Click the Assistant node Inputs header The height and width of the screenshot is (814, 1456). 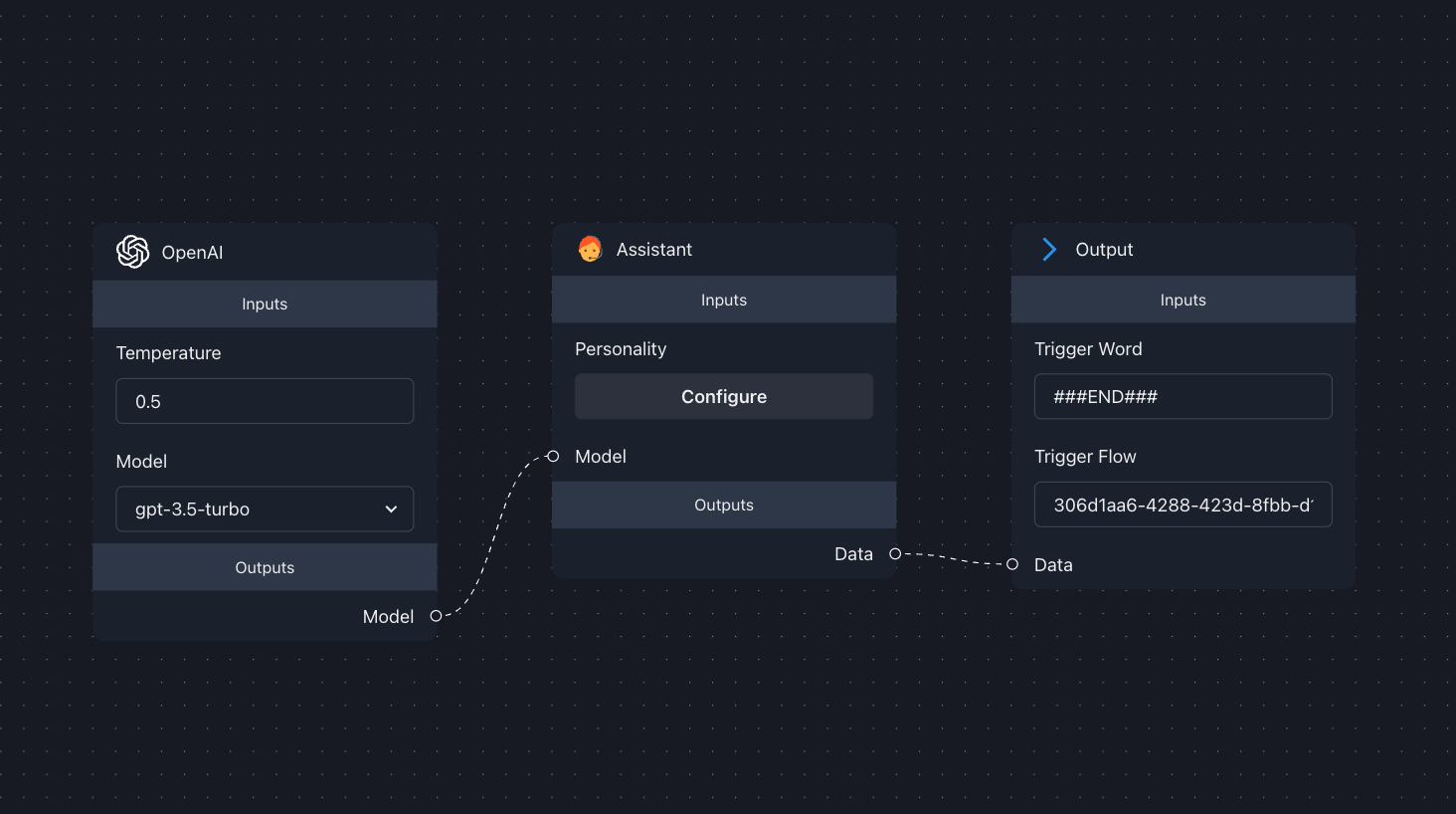pos(723,300)
